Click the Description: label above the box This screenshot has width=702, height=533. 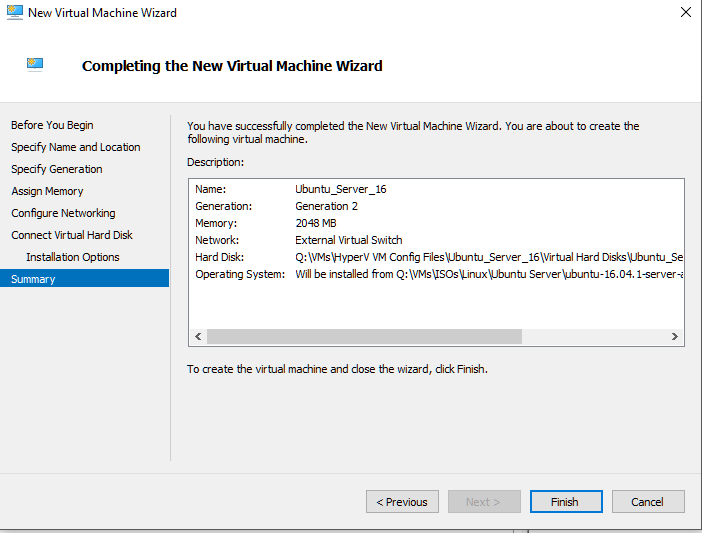215,162
